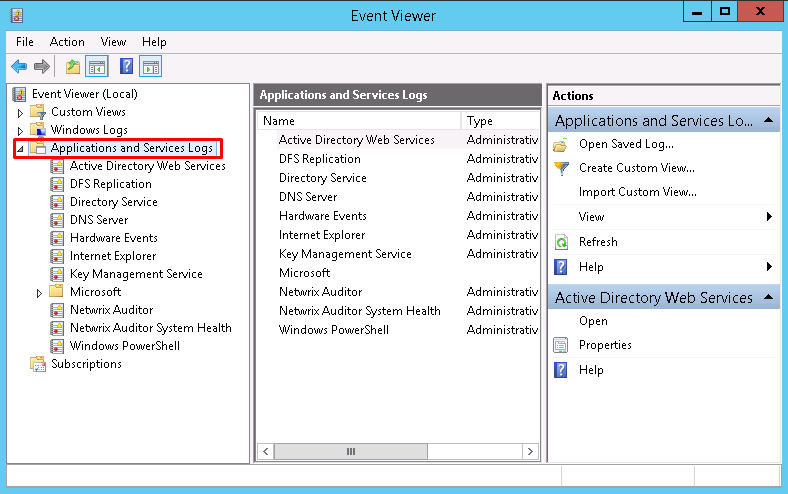The height and width of the screenshot is (494, 788).
Task: Click the Microsoft folder icon in tree
Action: coord(56,291)
